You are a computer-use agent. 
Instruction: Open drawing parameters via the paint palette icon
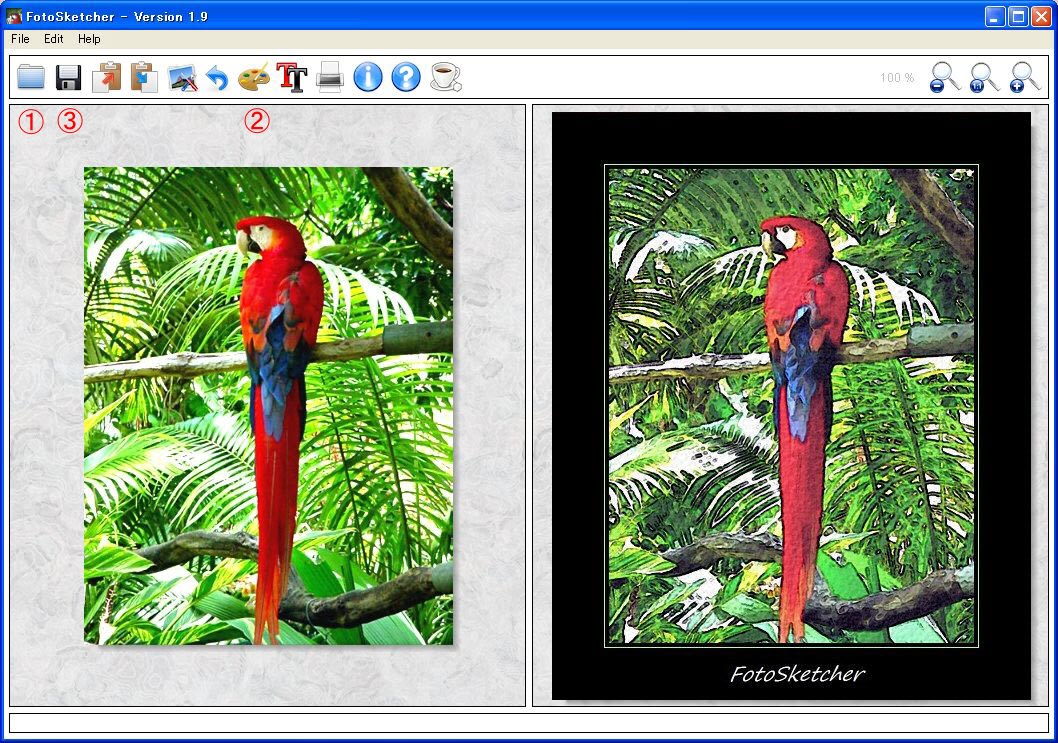[x=254, y=77]
